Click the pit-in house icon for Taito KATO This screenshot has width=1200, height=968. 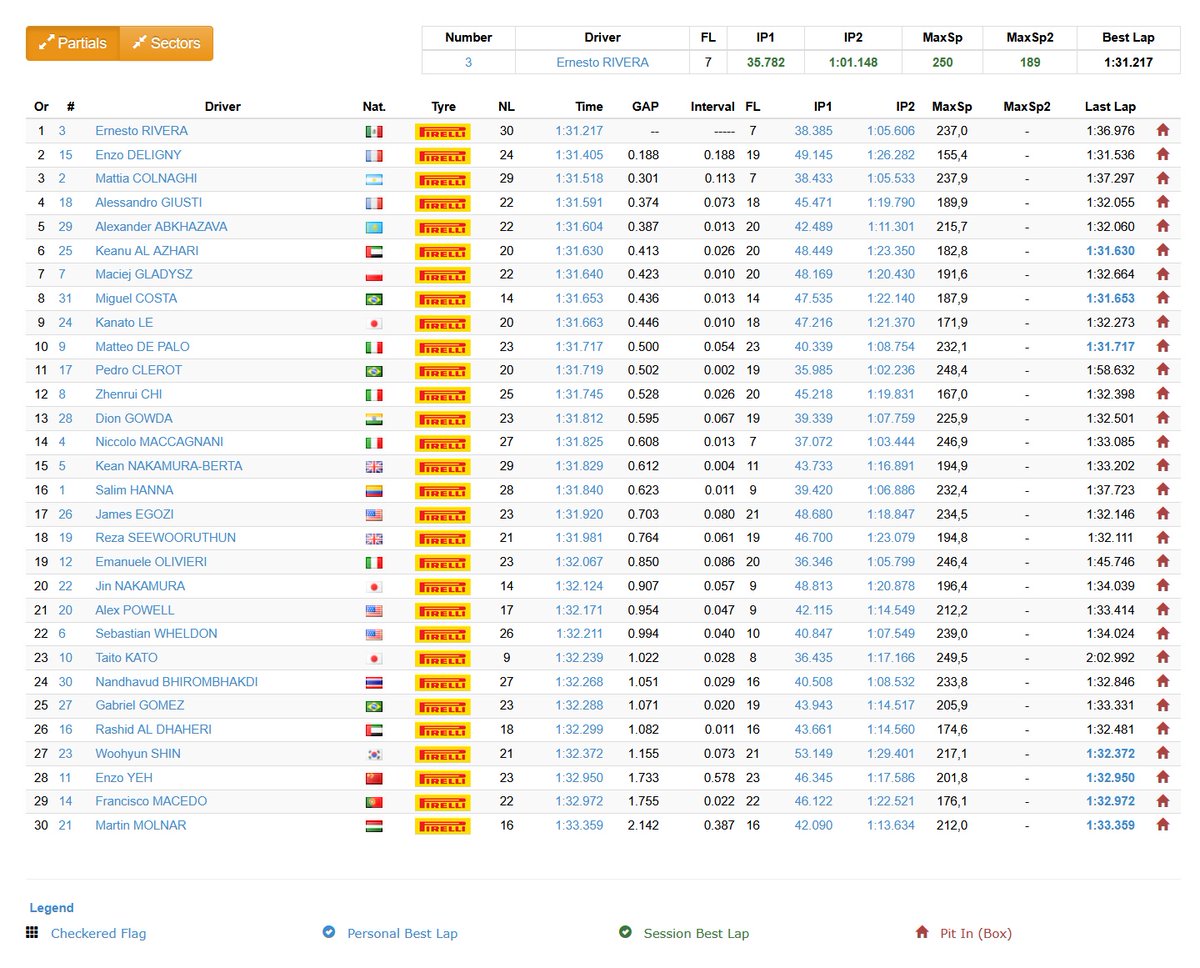click(x=1162, y=658)
